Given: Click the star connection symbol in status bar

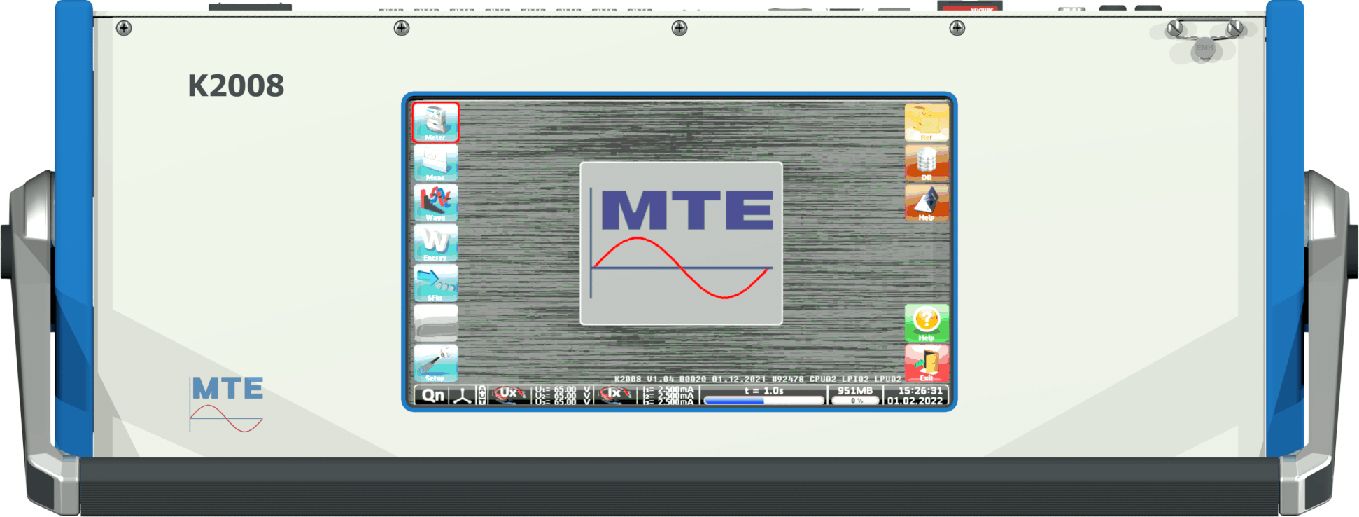Looking at the screenshot, I should tap(462, 396).
